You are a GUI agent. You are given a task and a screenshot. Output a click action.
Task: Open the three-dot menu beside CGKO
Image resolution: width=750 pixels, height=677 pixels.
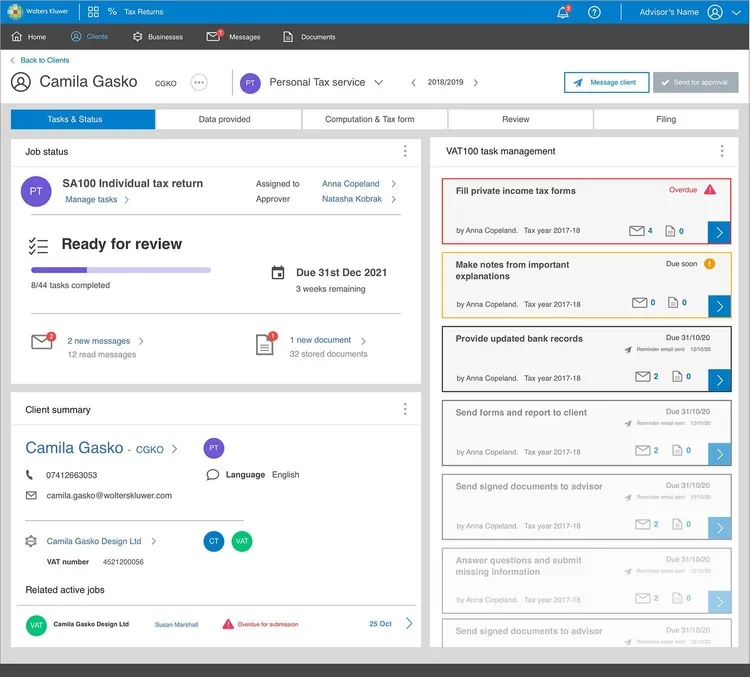point(199,82)
